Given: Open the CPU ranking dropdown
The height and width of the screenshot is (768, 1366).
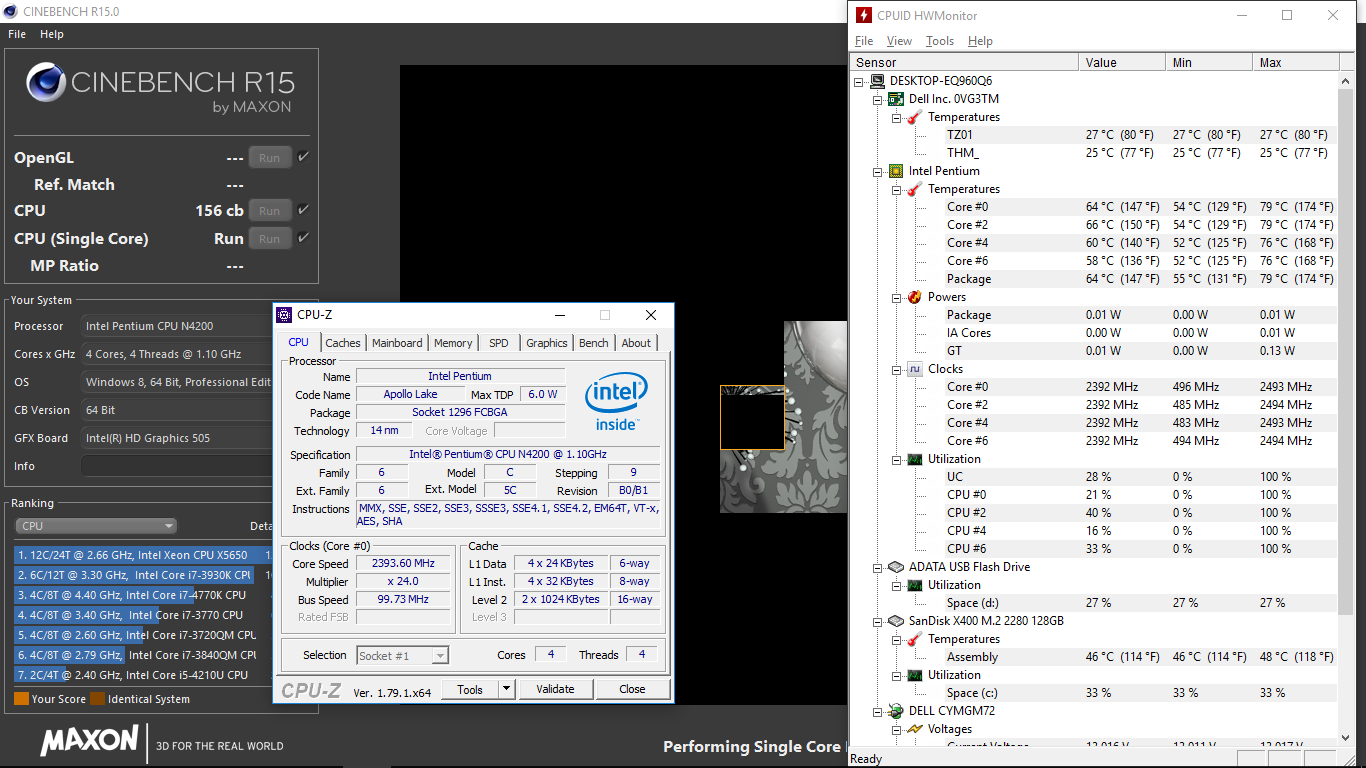Looking at the screenshot, I should coord(96,526).
